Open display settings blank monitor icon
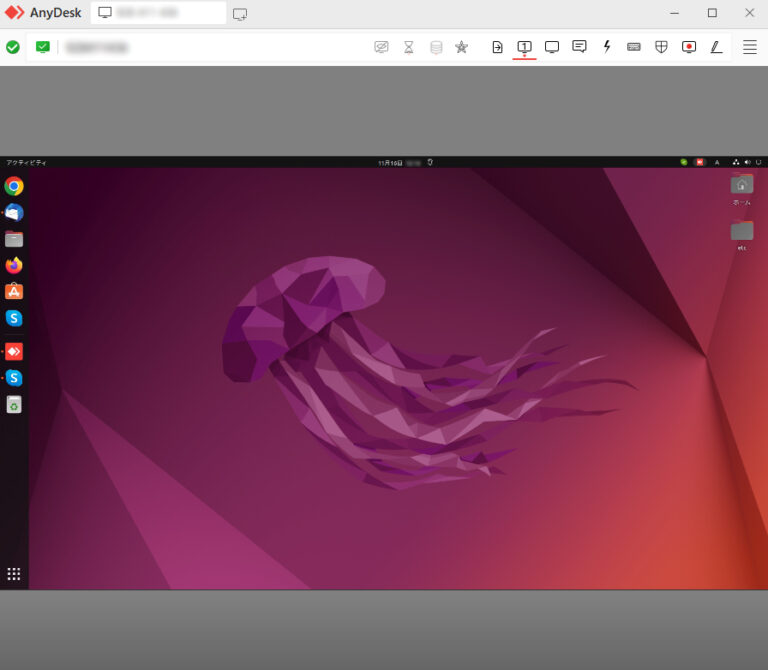The height and width of the screenshot is (670, 768). point(552,47)
